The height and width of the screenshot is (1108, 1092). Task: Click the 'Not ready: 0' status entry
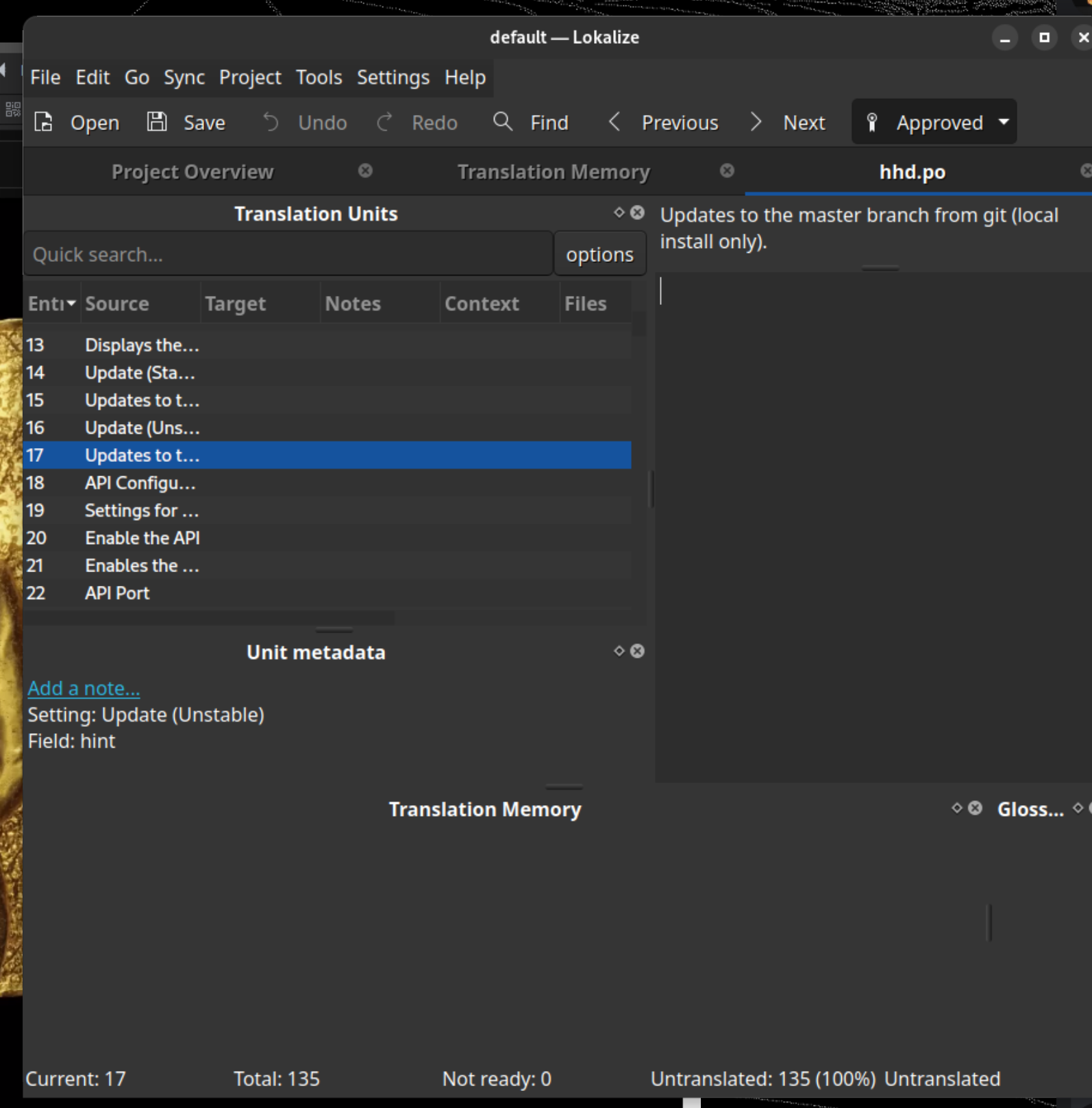click(497, 1079)
